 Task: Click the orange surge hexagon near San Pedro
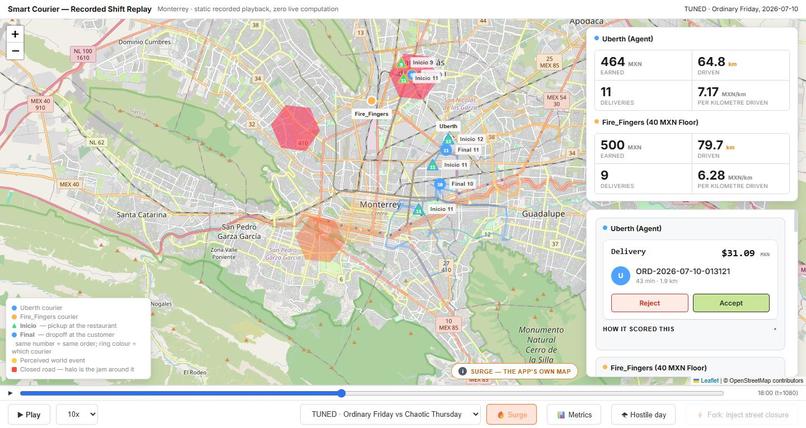(320, 239)
